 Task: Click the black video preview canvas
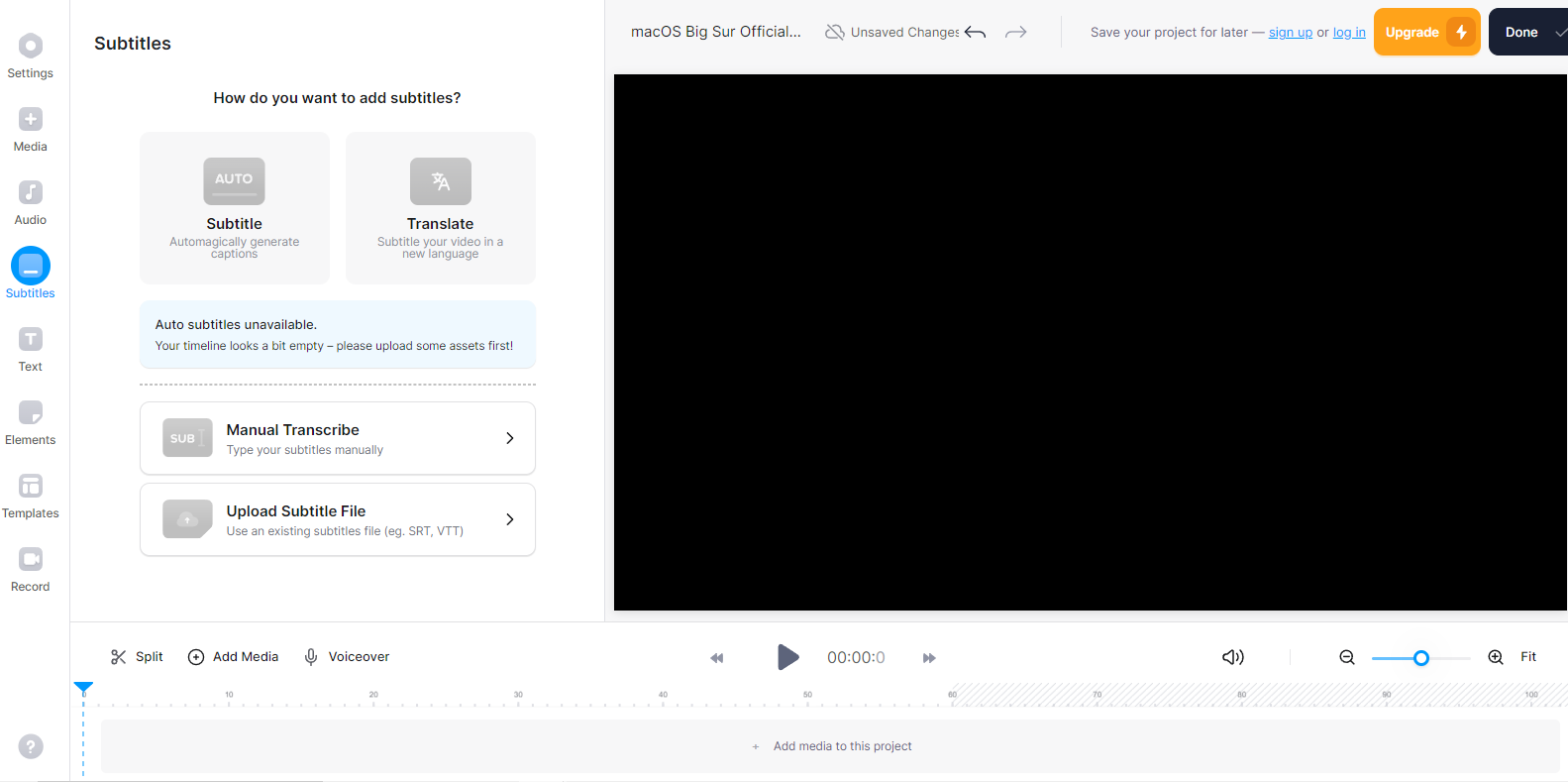(1091, 342)
